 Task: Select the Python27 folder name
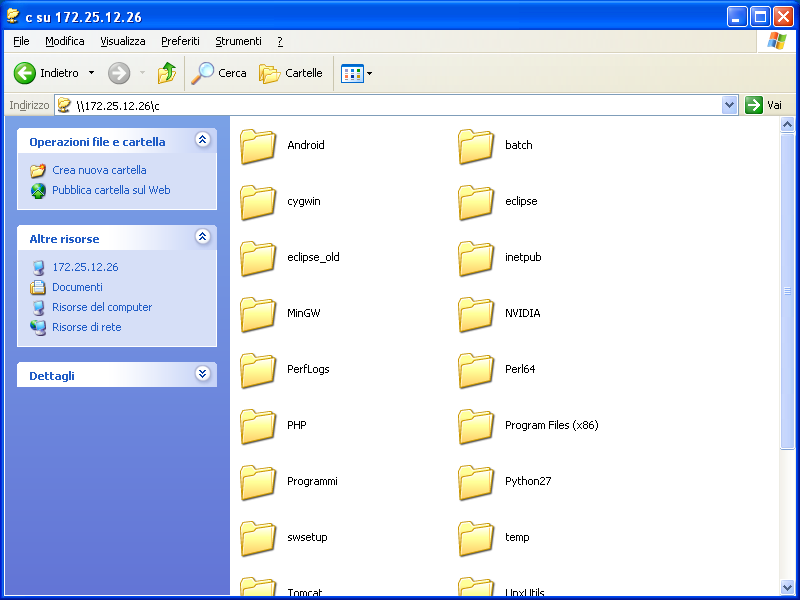[528, 481]
